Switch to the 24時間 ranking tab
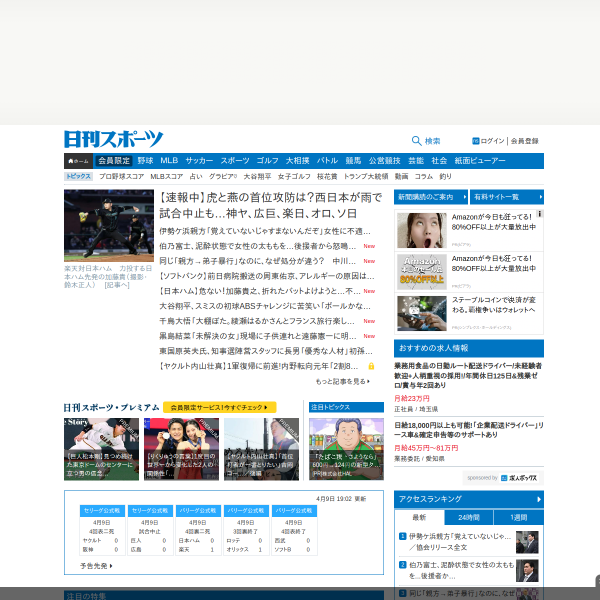Viewport: 600px width, 600px height. (469, 518)
